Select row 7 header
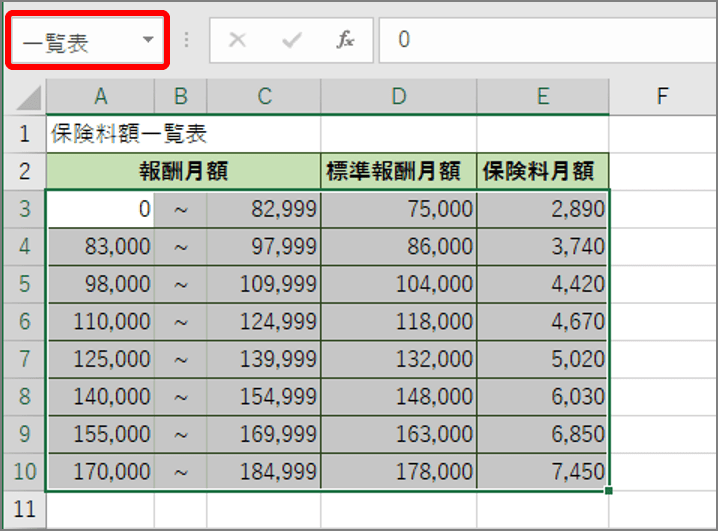This screenshot has width=718, height=531. pyautogui.click(x=25, y=359)
